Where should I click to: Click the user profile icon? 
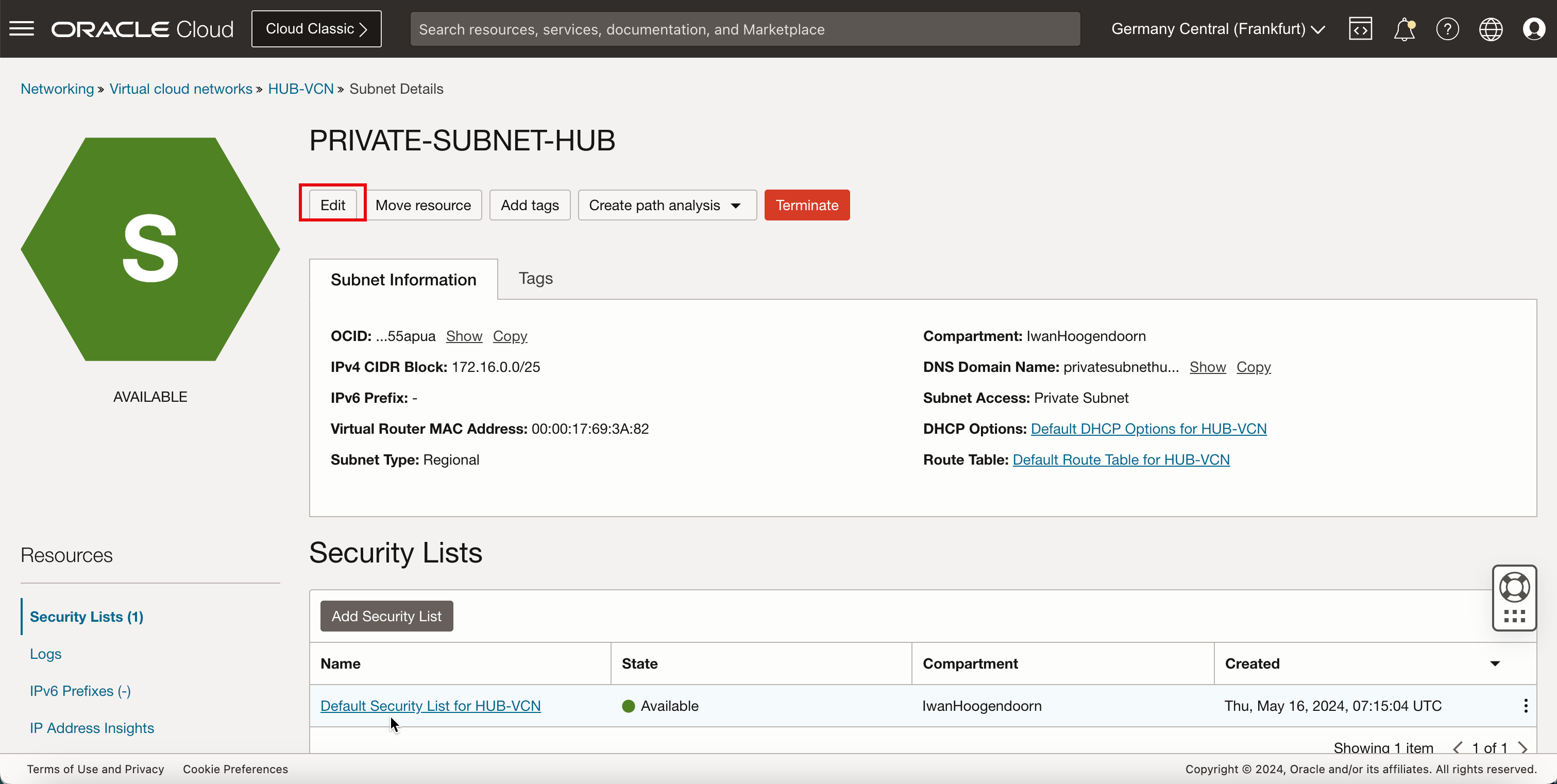click(x=1535, y=28)
